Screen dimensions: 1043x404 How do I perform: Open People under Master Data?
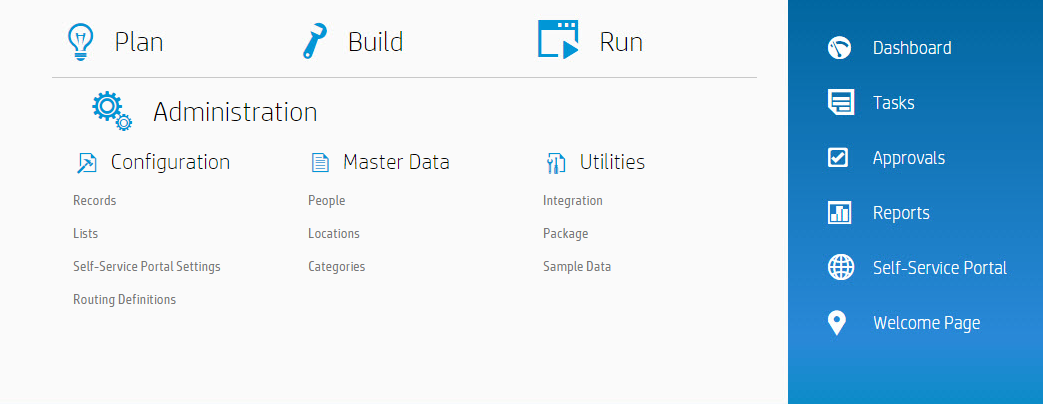[327, 201]
